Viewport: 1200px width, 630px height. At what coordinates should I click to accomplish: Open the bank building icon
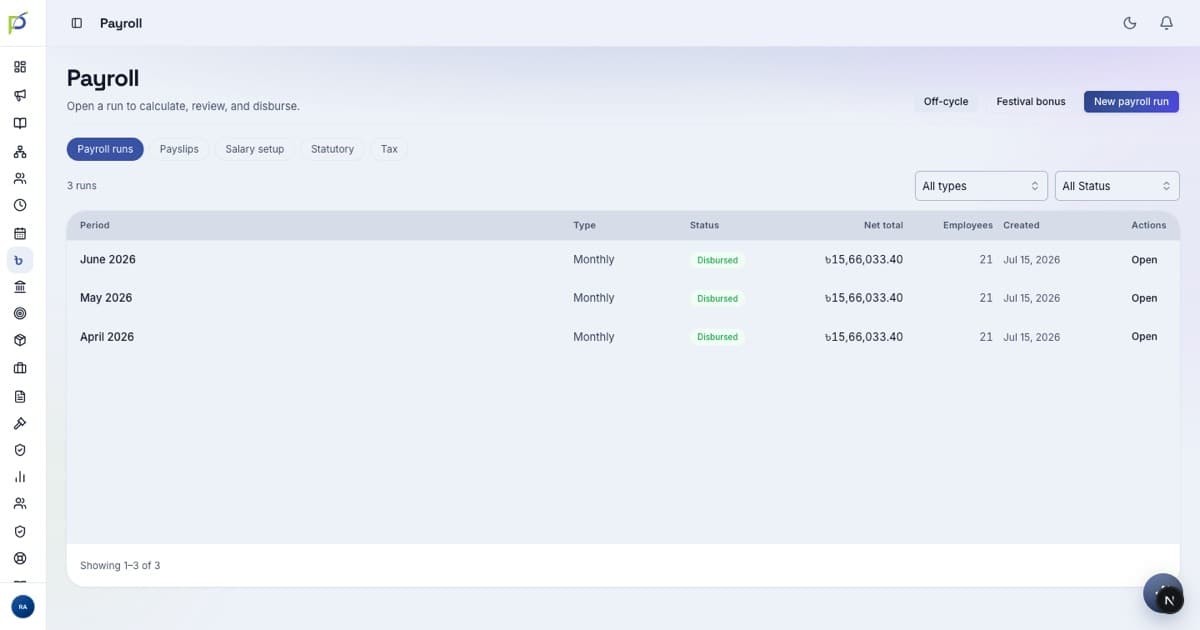20,286
